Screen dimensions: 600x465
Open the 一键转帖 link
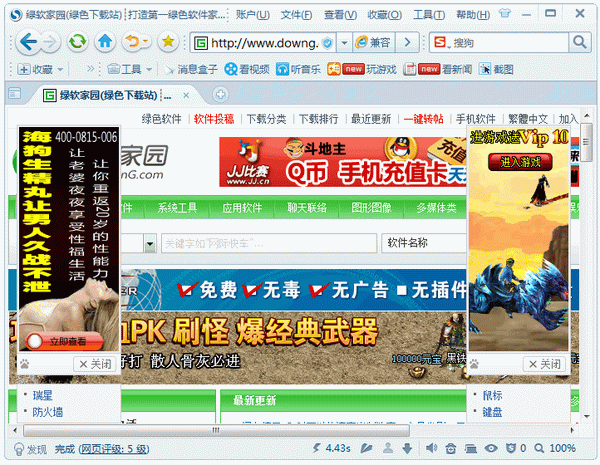(423, 119)
